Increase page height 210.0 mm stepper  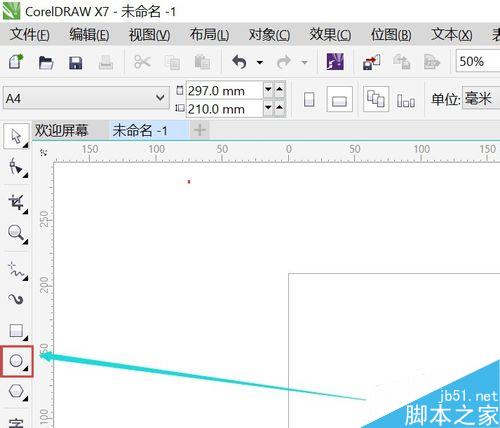(280, 108)
